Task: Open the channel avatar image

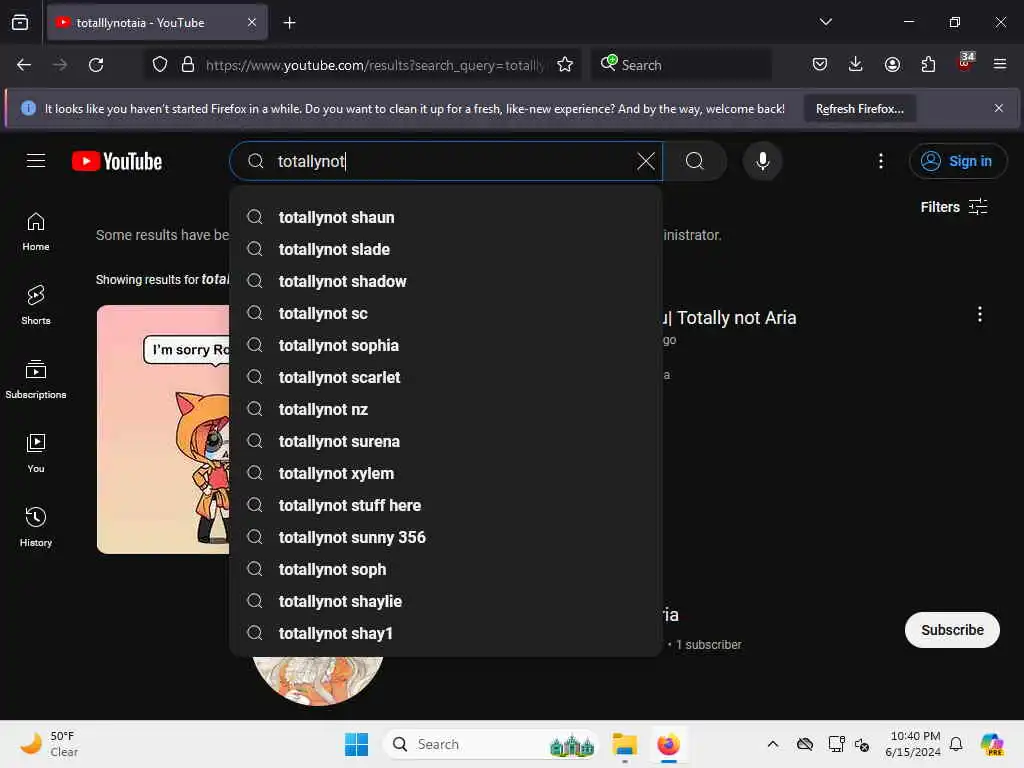Action: [x=317, y=680]
